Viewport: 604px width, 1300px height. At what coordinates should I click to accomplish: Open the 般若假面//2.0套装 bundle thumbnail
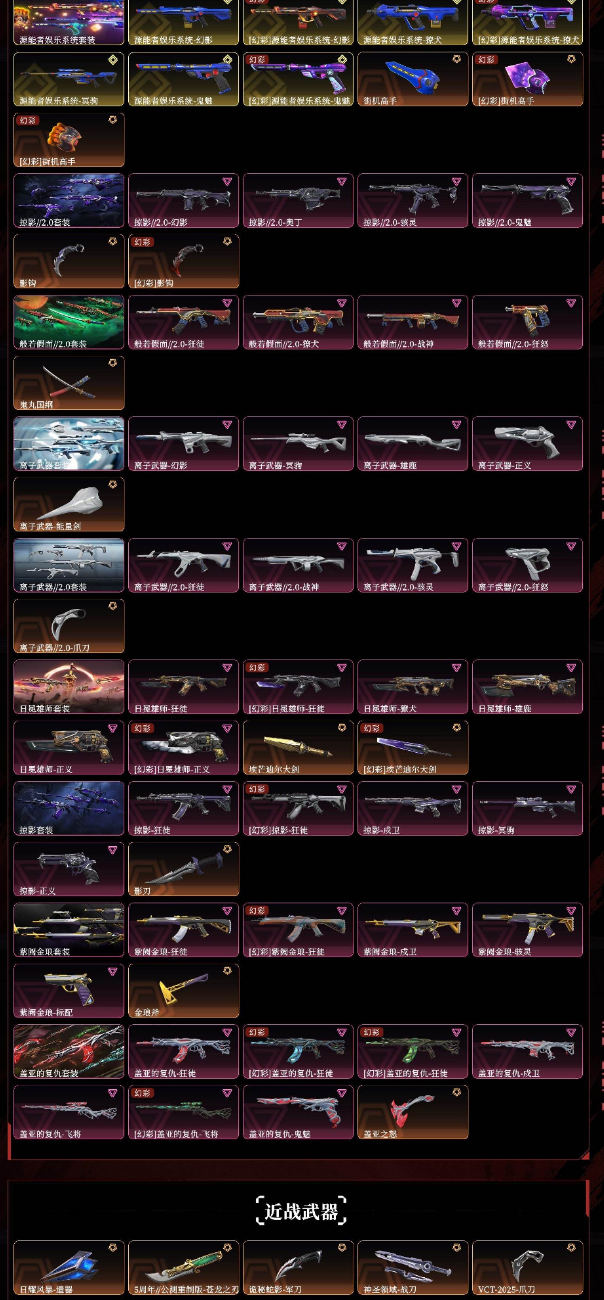coord(69,322)
